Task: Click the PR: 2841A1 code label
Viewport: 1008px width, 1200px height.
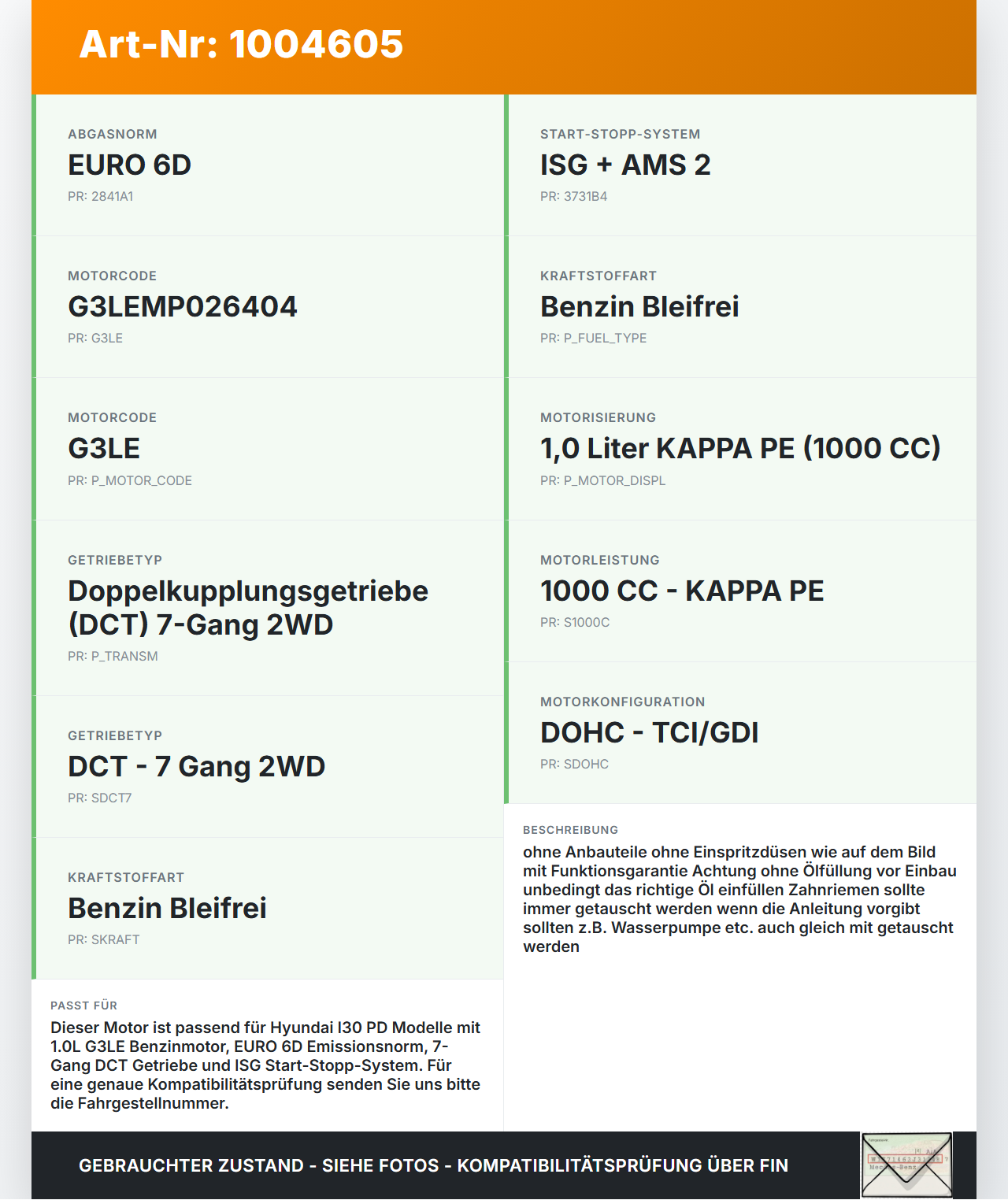Action: tap(101, 196)
